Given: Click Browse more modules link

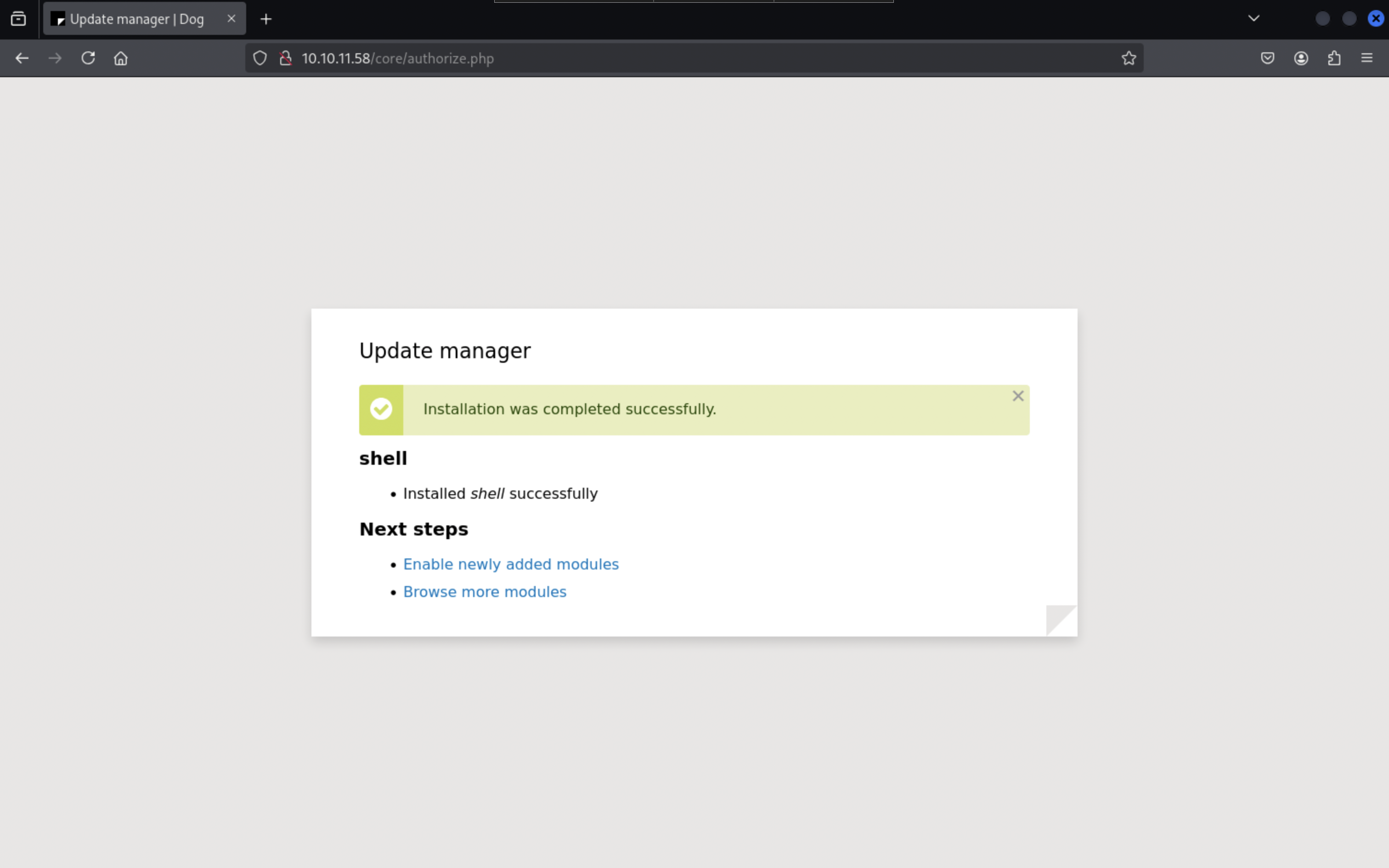Looking at the screenshot, I should 485,592.
